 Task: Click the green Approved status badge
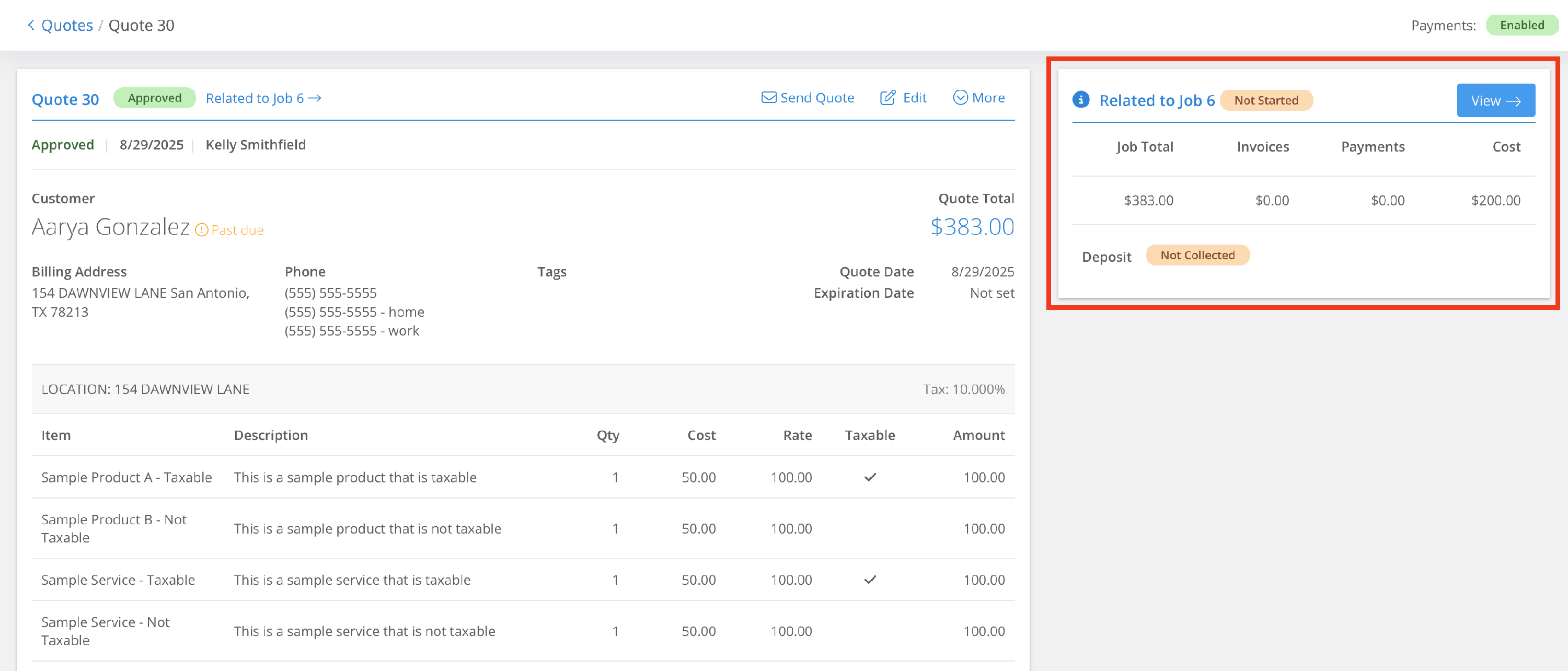pos(155,98)
